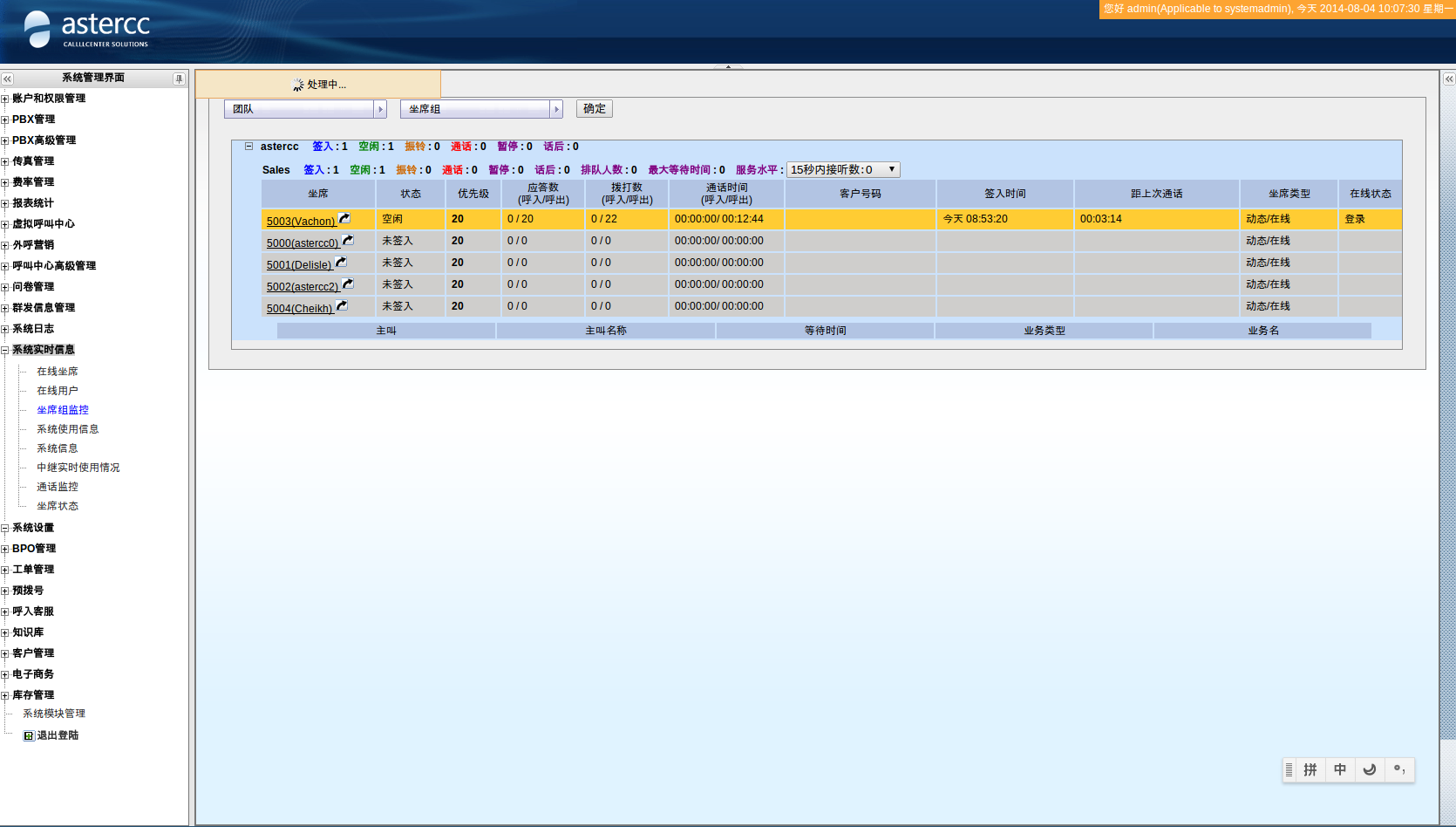Collapse the left sidebar with double-arrow icon
This screenshot has height=827, width=1456.
[x=8, y=79]
